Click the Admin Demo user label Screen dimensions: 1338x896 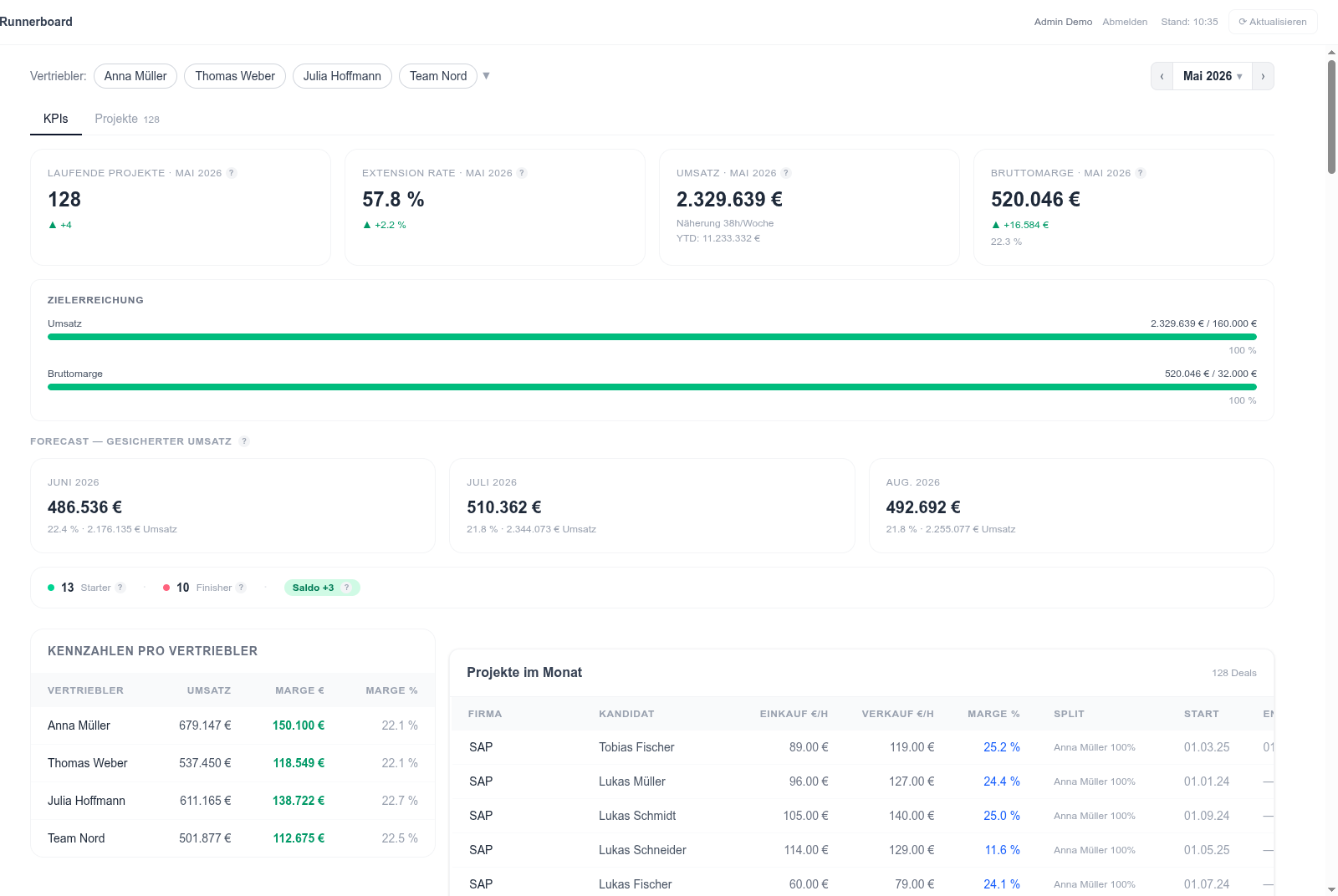tap(1063, 22)
